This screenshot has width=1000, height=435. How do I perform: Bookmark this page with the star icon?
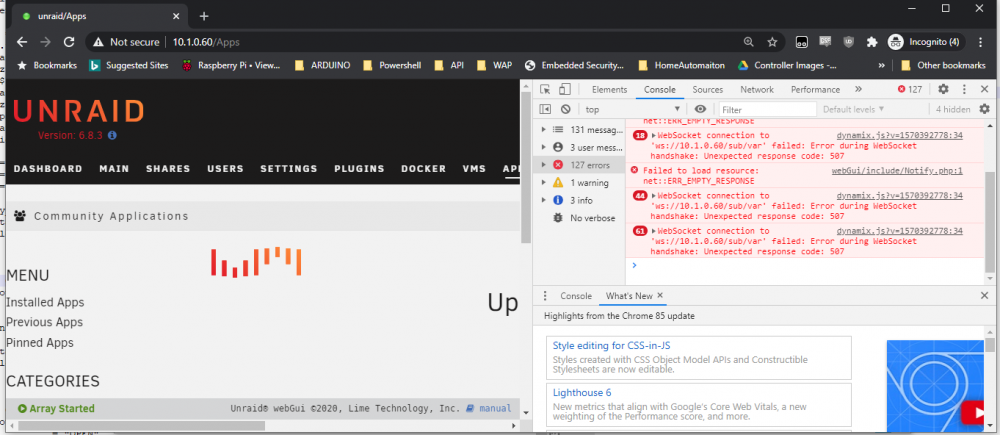coord(772,42)
